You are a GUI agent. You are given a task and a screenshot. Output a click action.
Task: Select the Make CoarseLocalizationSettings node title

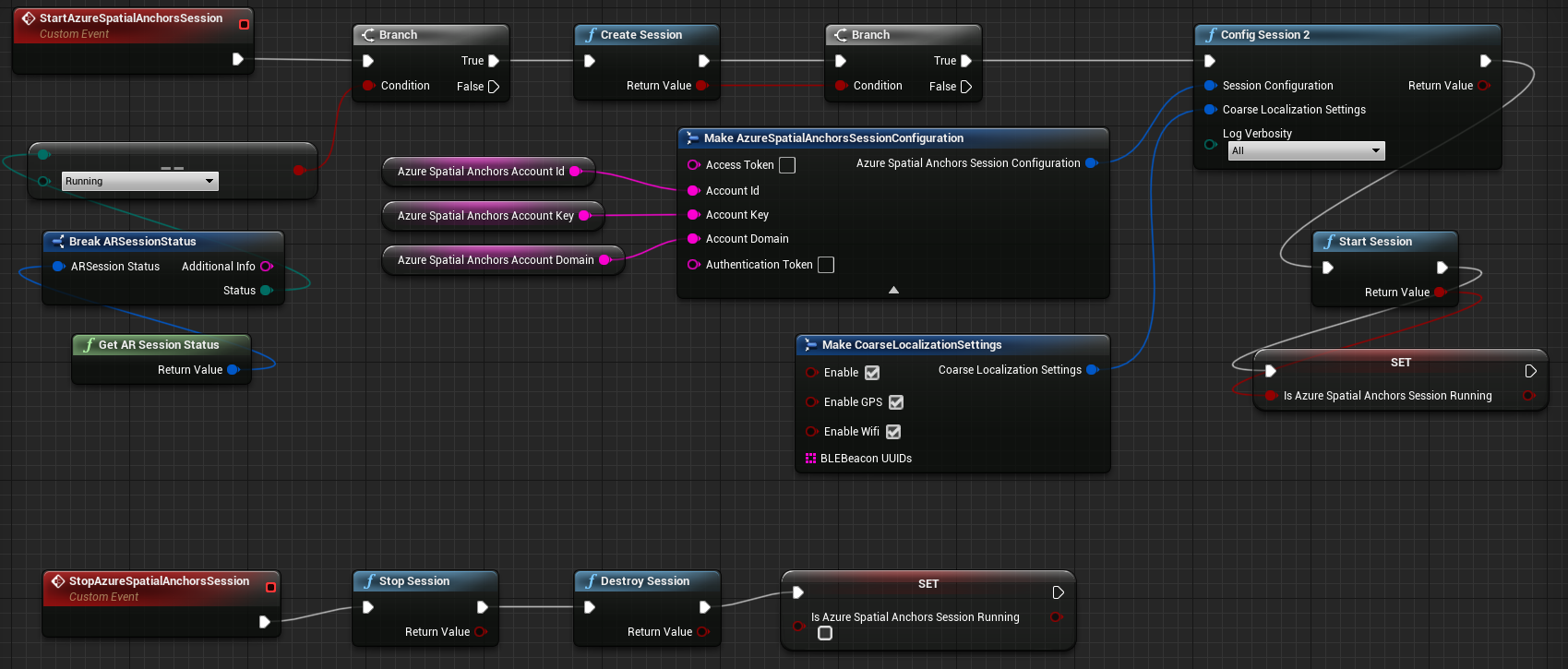click(x=912, y=345)
